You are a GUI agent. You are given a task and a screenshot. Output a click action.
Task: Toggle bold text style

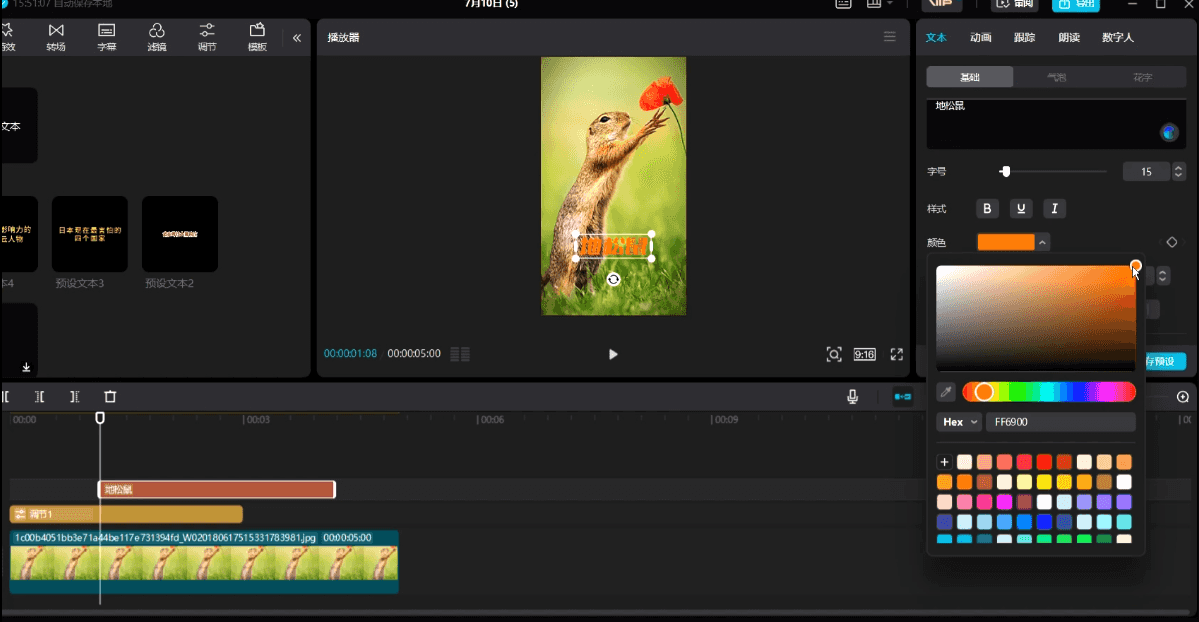click(x=987, y=209)
